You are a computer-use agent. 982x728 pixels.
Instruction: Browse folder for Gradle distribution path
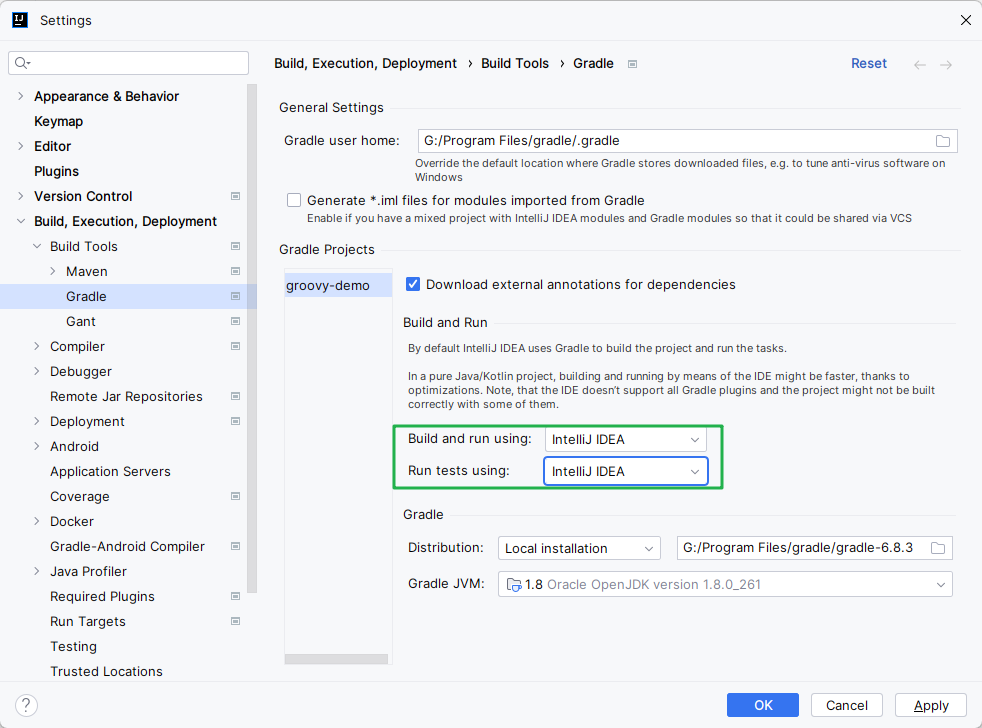938,548
